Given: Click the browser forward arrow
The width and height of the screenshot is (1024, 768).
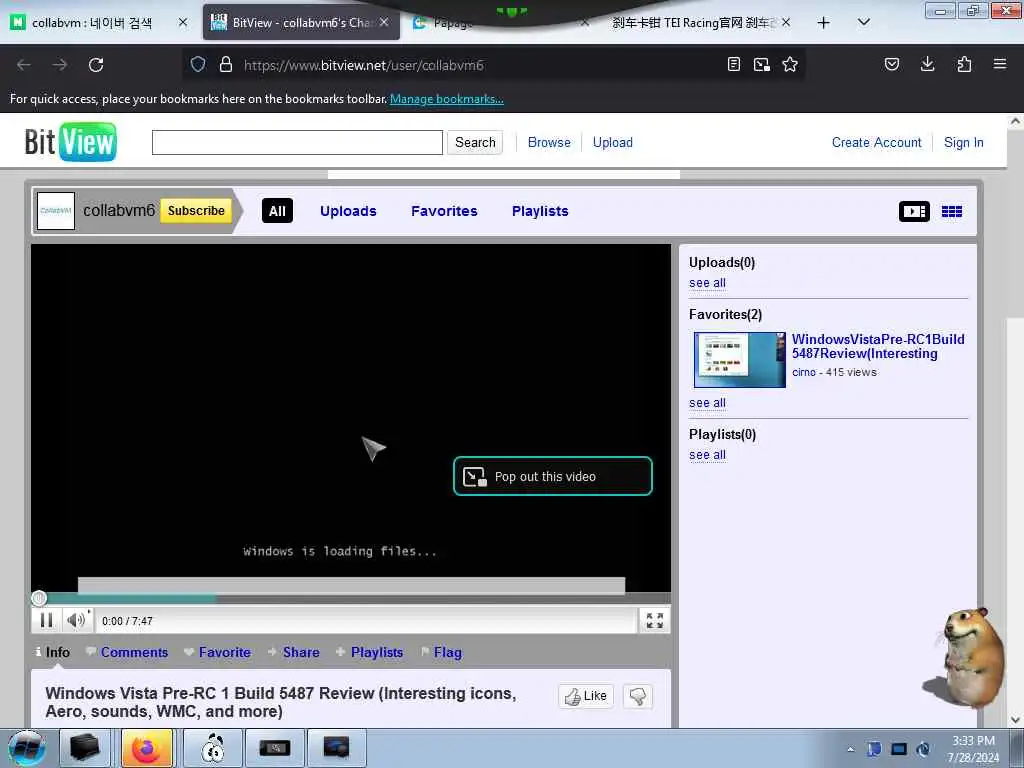Looking at the screenshot, I should point(59,65).
